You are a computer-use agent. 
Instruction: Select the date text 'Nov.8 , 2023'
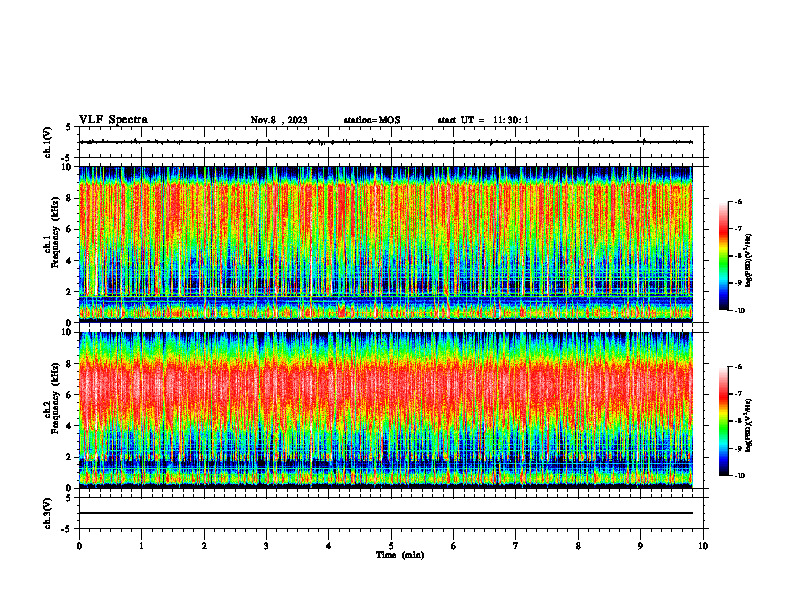(279, 120)
